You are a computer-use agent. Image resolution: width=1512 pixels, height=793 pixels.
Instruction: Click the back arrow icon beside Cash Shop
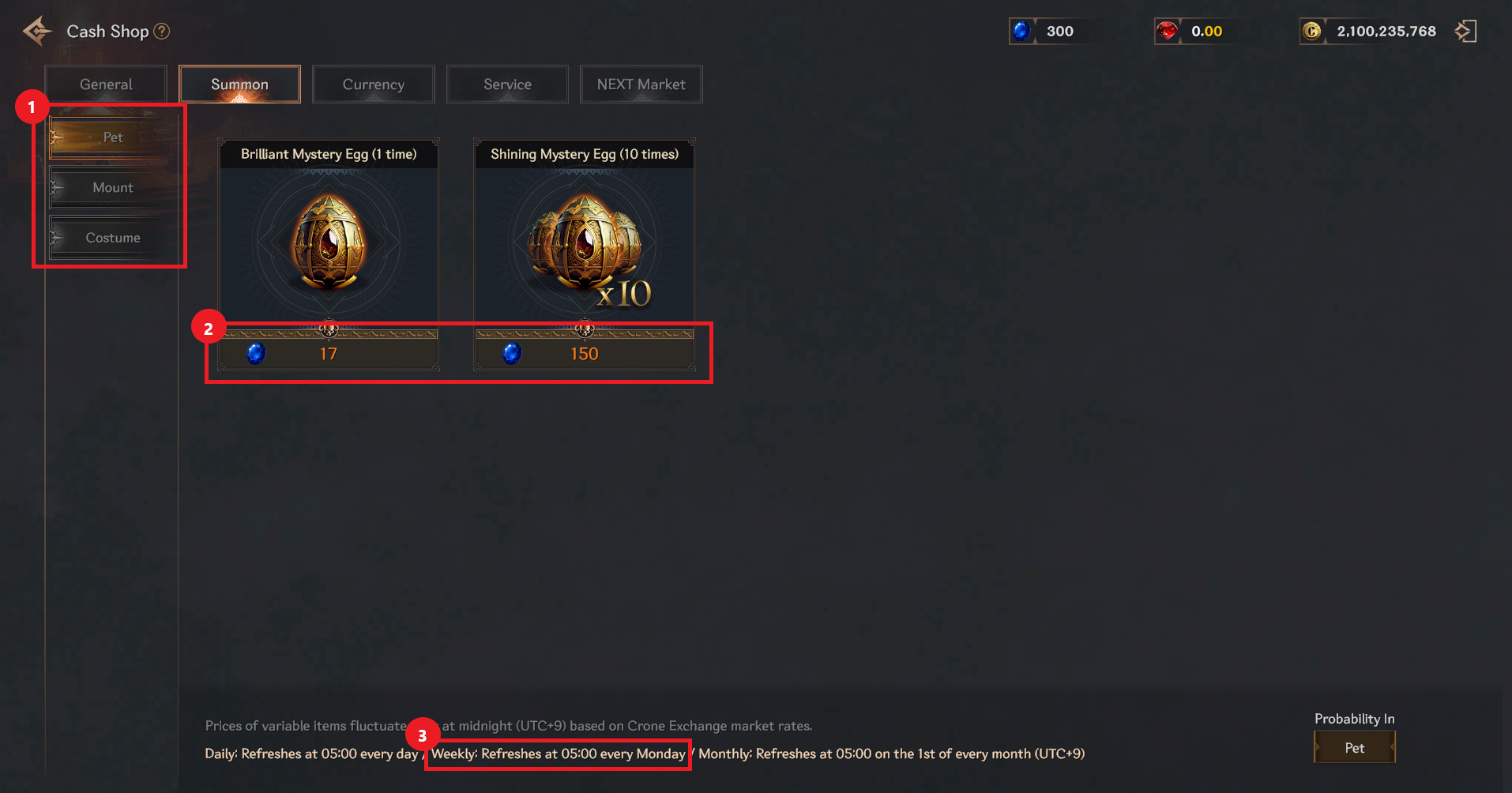click(37, 32)
